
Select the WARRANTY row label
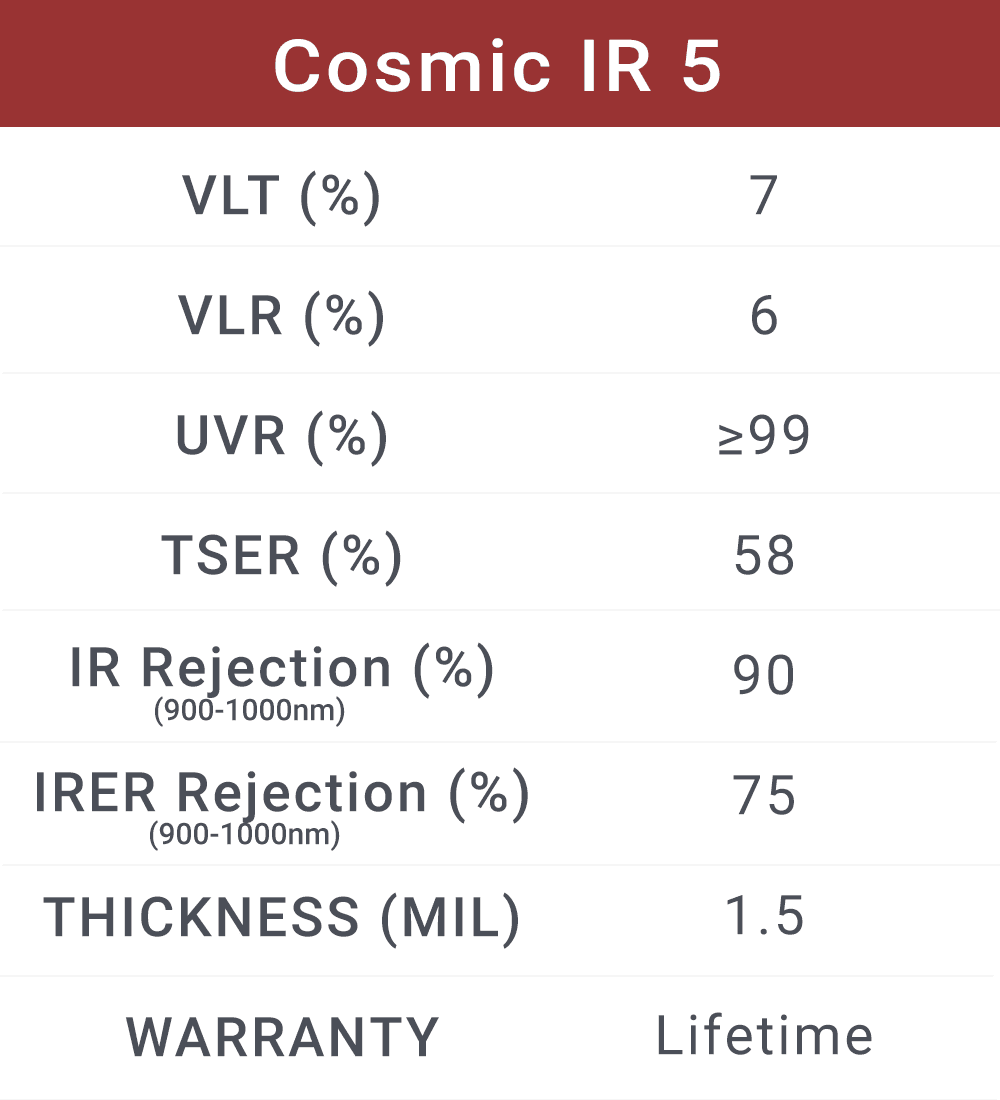[x=282, y=1037]
